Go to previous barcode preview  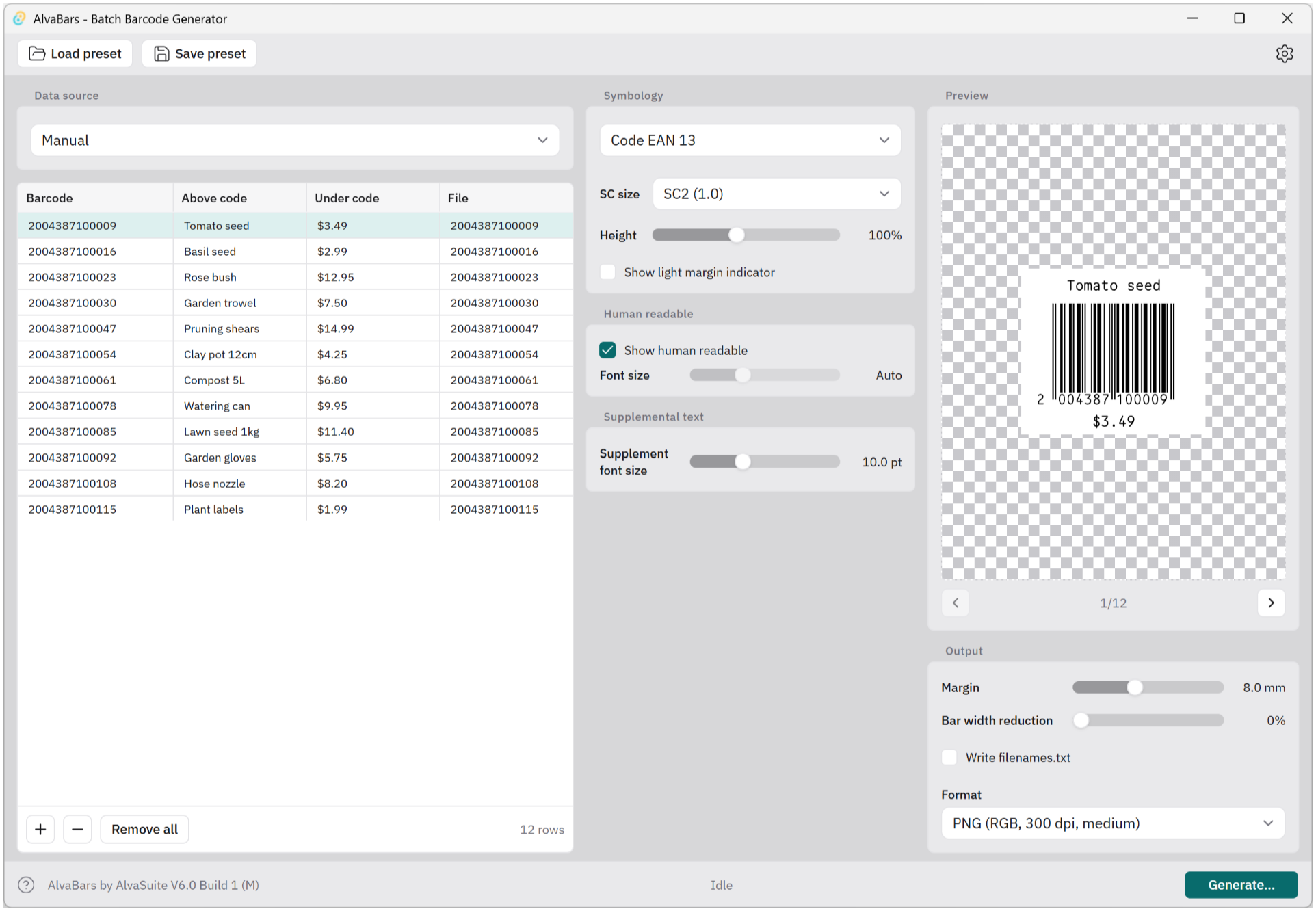point(956,603)
